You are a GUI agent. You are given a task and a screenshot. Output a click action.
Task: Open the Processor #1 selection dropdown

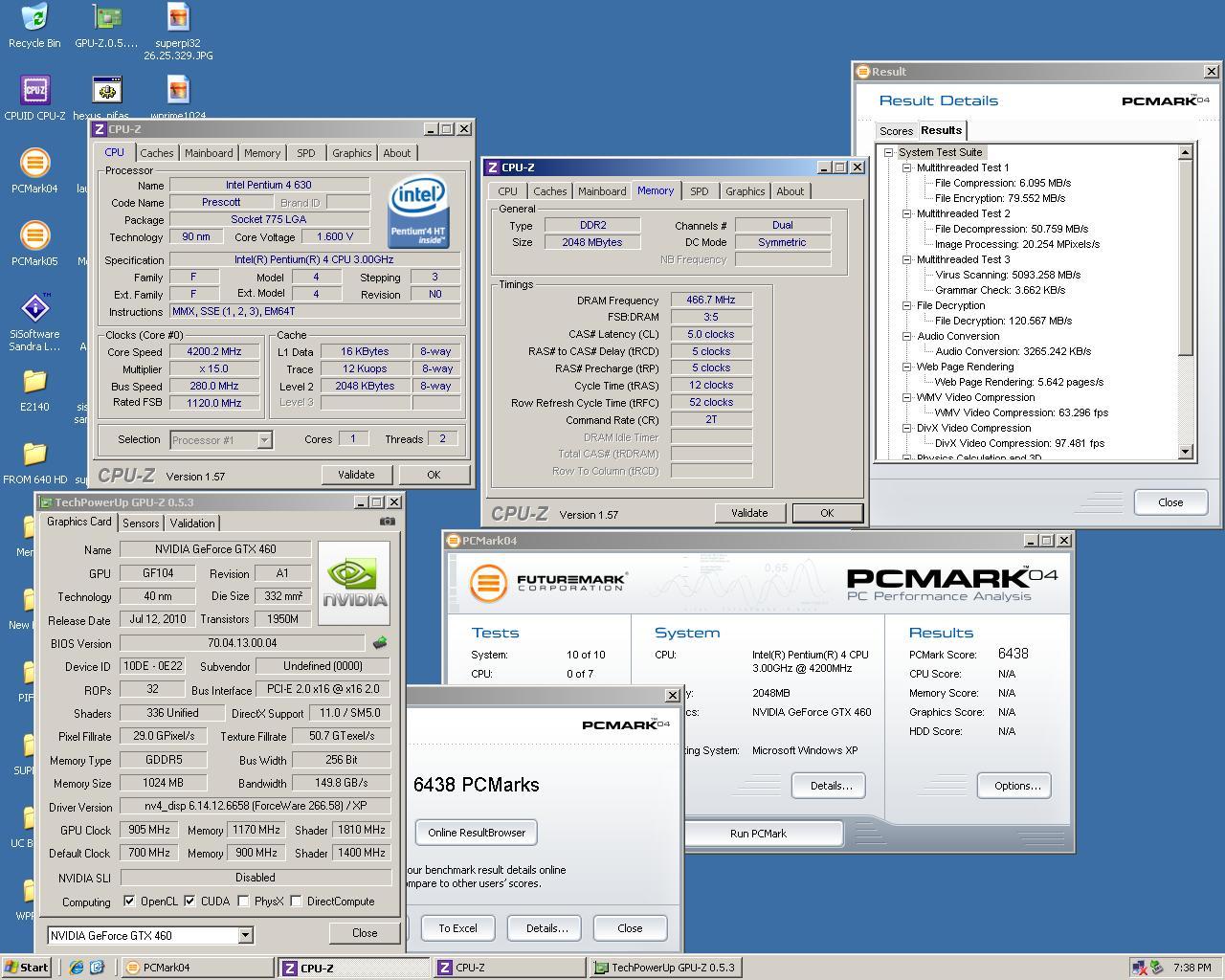coord(264,439)
